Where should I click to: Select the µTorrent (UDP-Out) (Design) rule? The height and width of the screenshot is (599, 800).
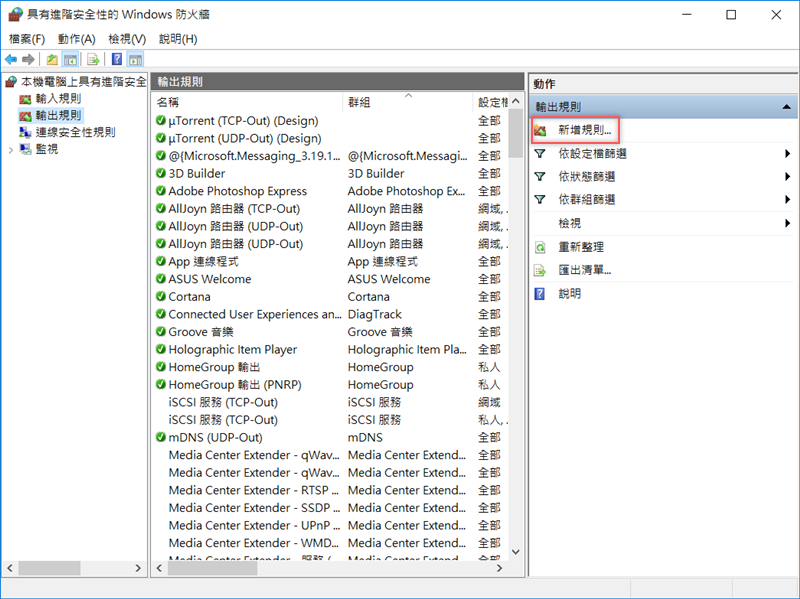(245, 138)
